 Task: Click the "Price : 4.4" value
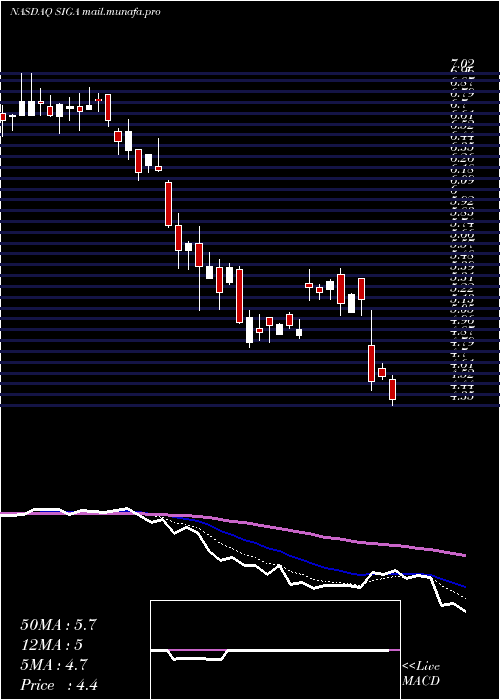(x=59, y=685)
